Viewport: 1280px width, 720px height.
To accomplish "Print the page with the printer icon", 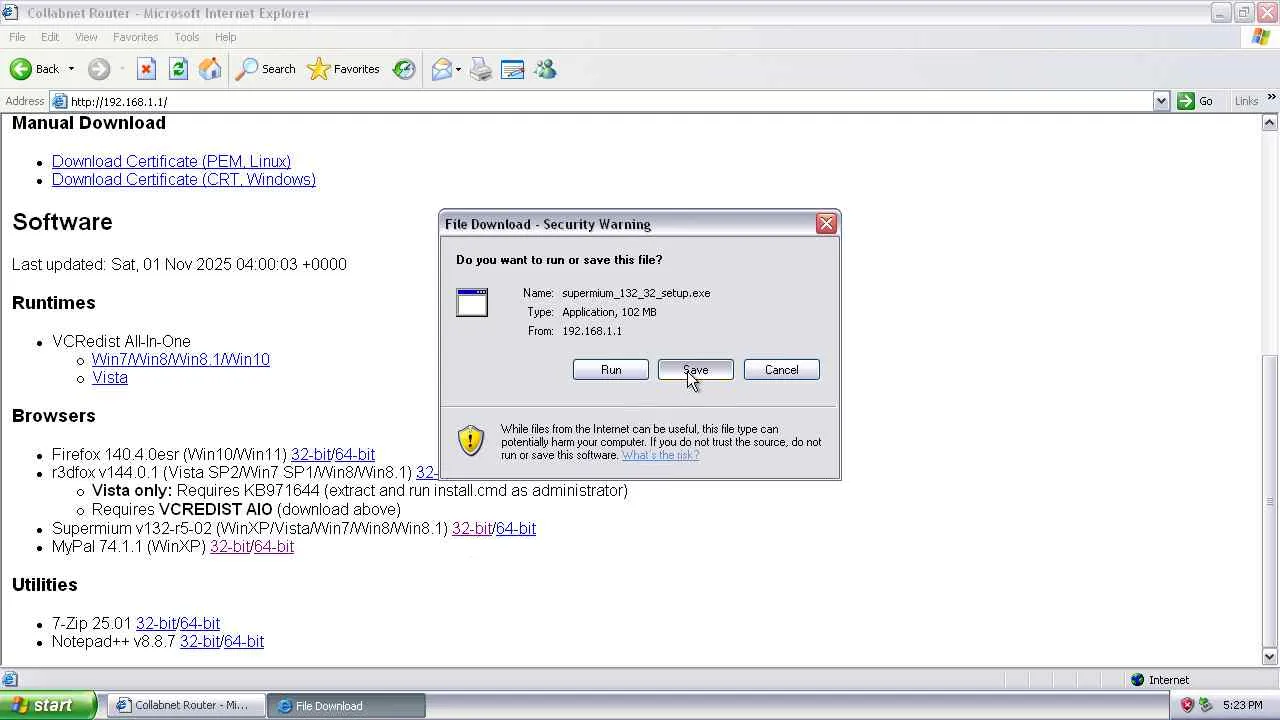I will tap(481, 69).
